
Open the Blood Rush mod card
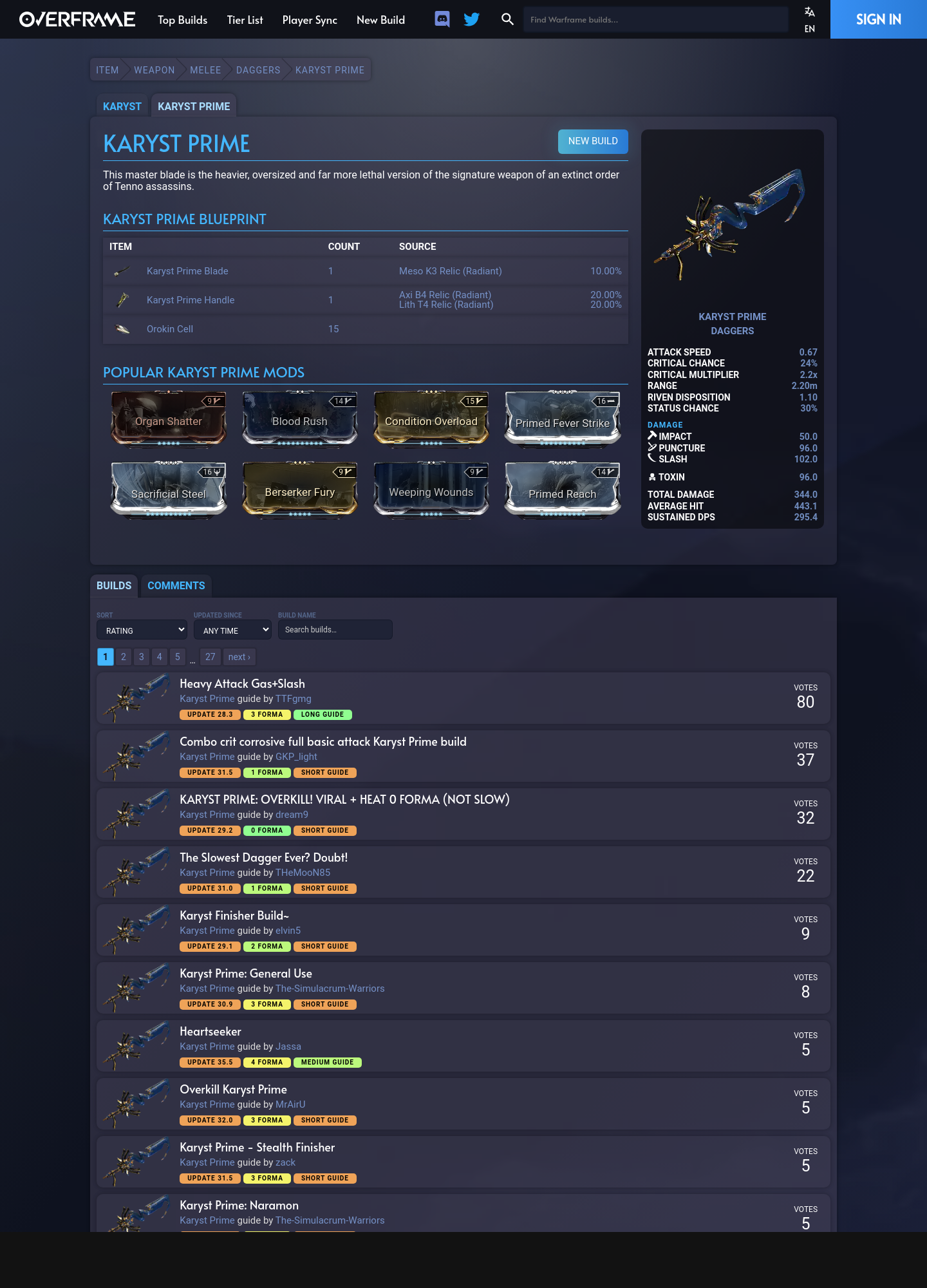300,419
